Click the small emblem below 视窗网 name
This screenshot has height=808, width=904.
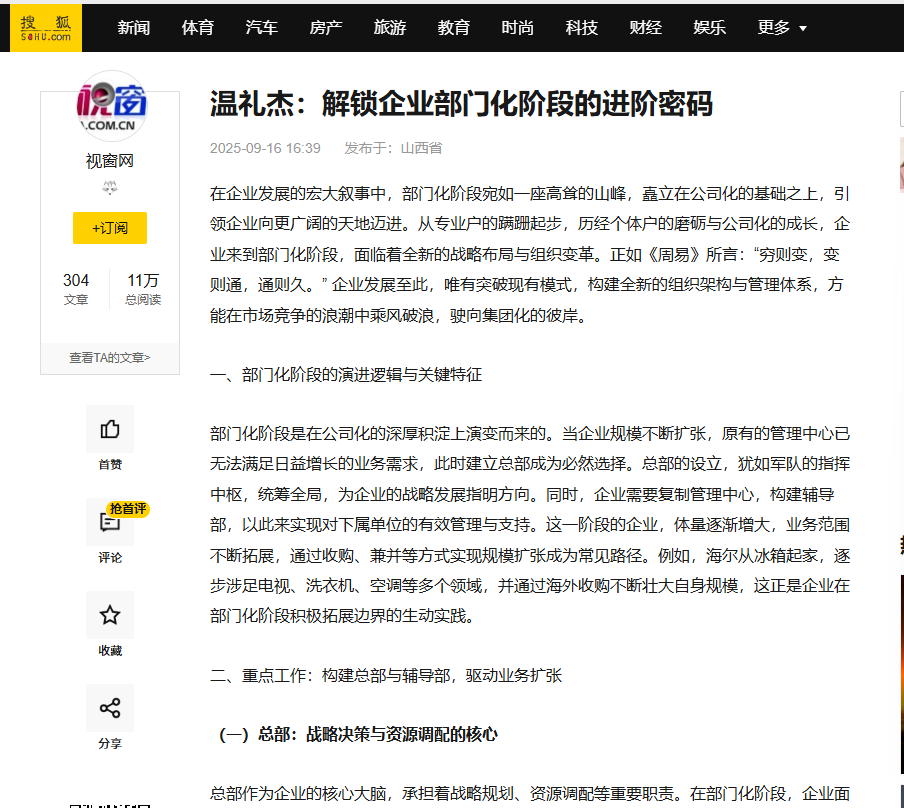110,186
